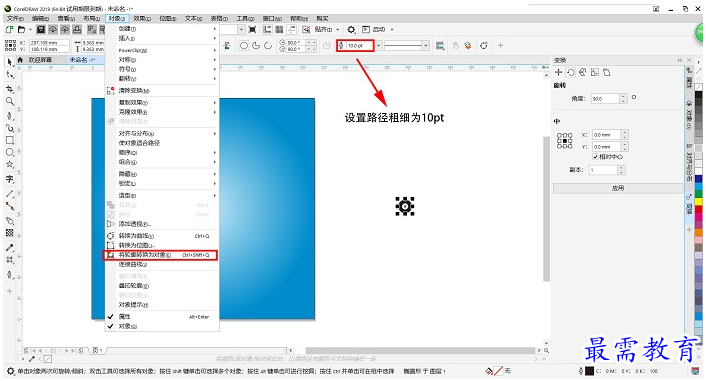Select the Rectangle tool
The image size is (706, 381).
pos(9,140)
